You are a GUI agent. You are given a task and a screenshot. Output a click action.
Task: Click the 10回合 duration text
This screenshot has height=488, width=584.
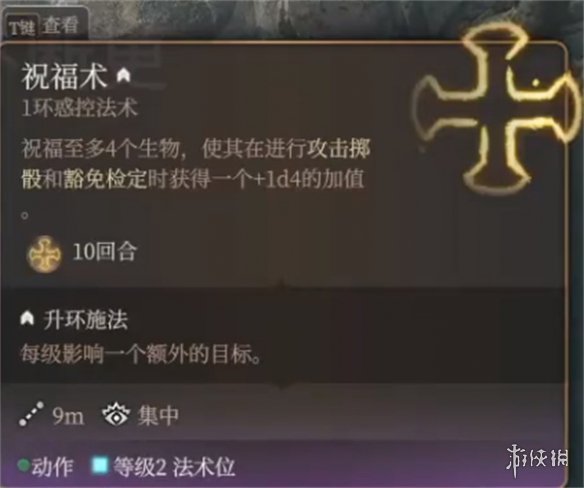point(105,251)
